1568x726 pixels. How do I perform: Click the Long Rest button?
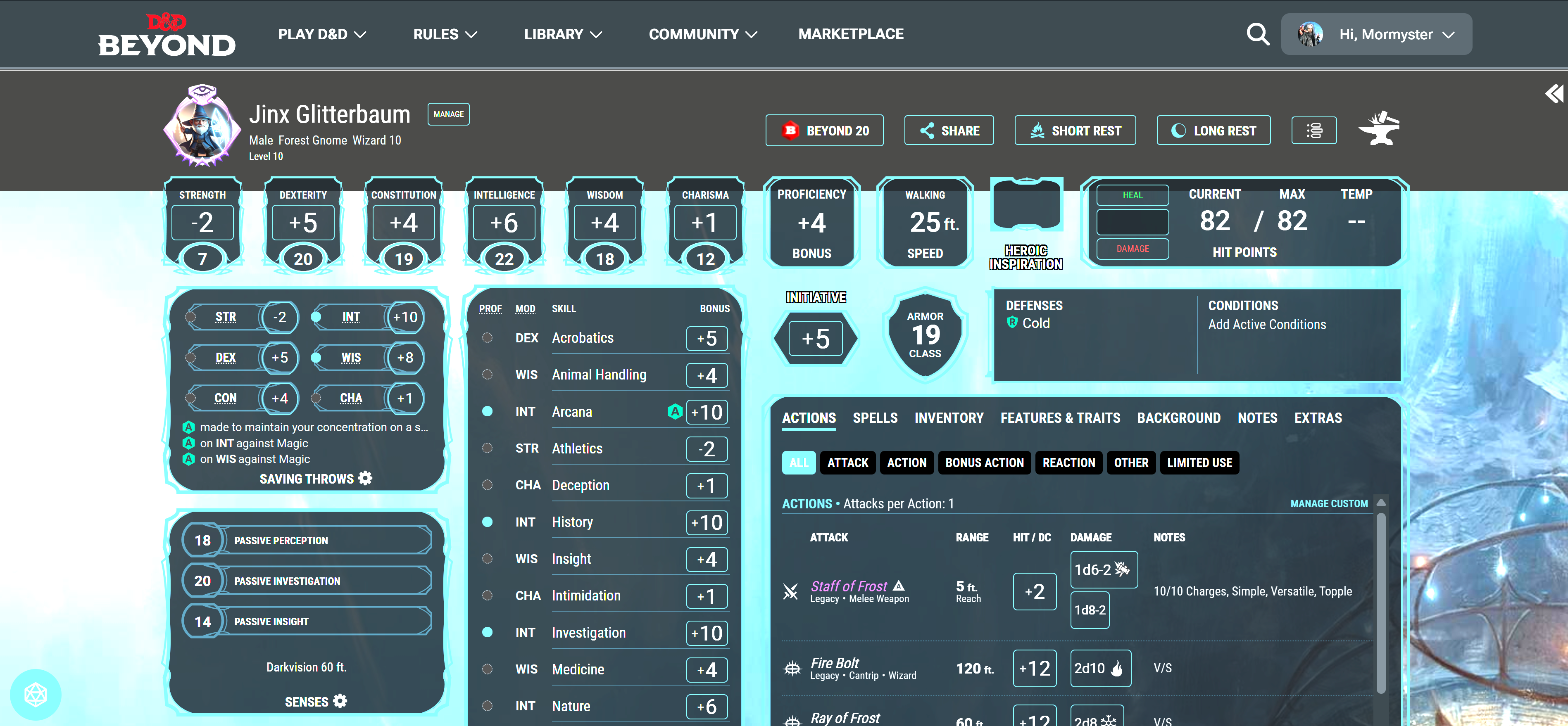point(1213,130)
